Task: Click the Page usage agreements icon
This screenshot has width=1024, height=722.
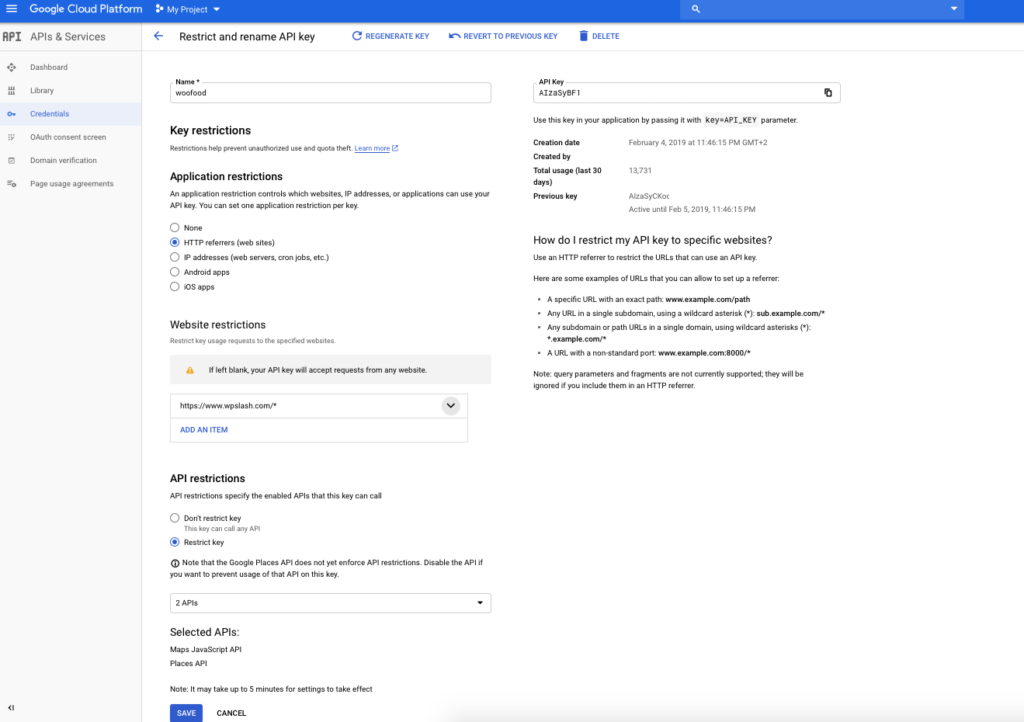Action: (x=11, y=184)
